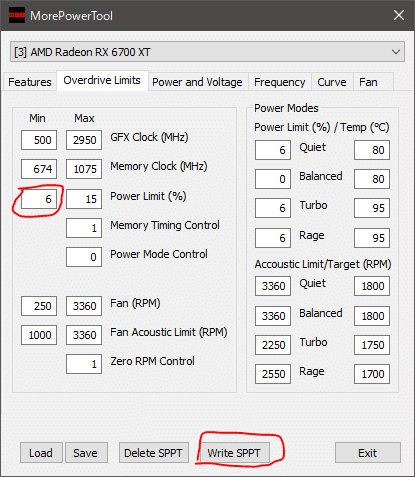This screenshot has height=477, width=415.
Task: Go to the Frequency tab
Action: 280,82
